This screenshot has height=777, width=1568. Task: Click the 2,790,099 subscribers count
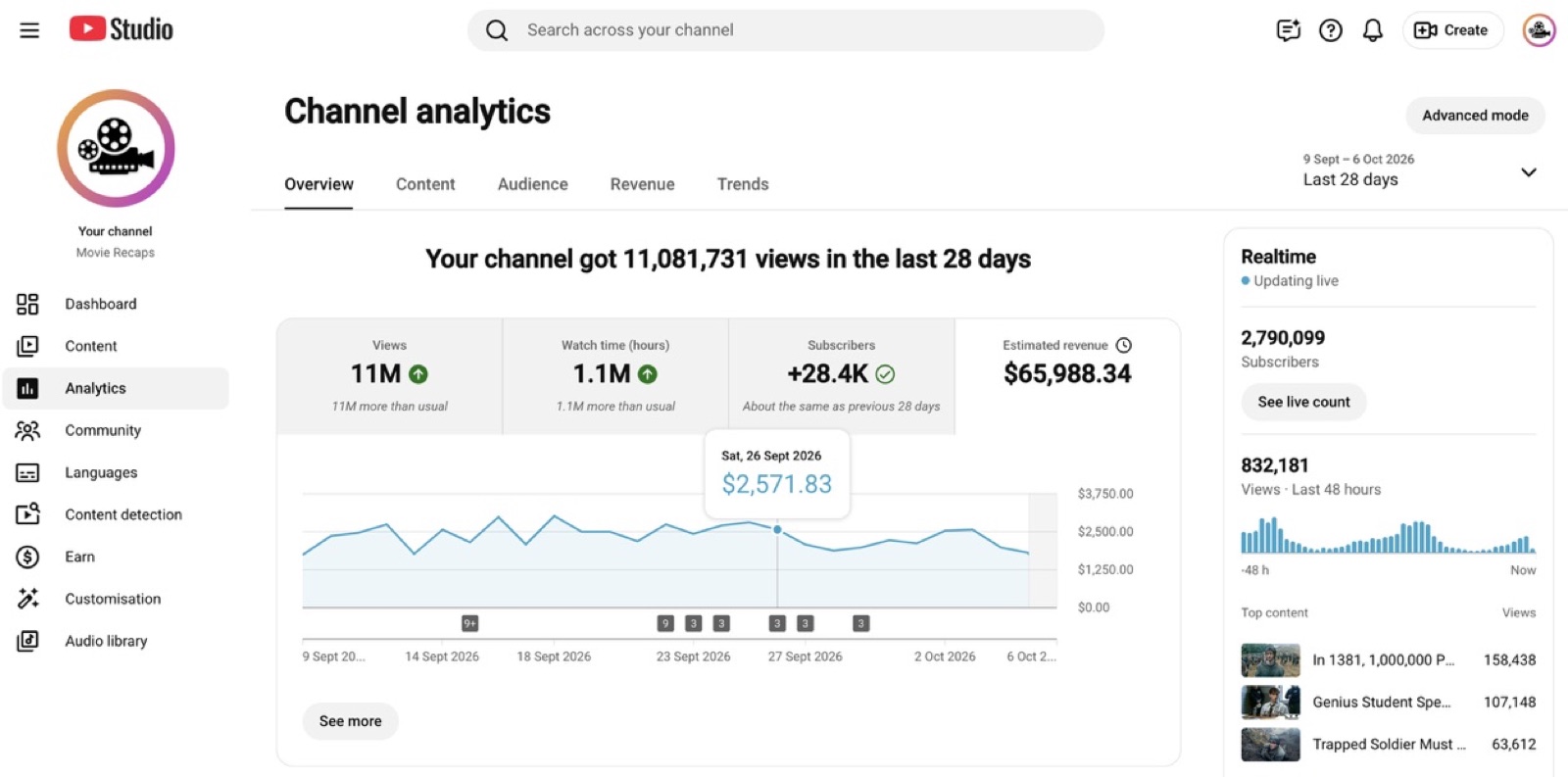[1283, 338]
